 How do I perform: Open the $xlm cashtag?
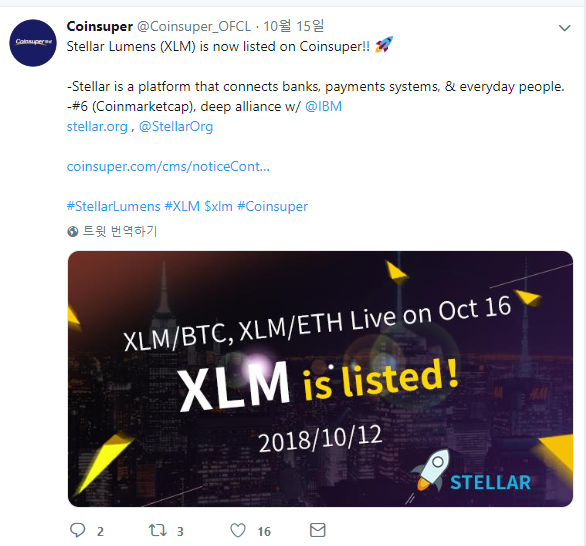click(219, 206)
